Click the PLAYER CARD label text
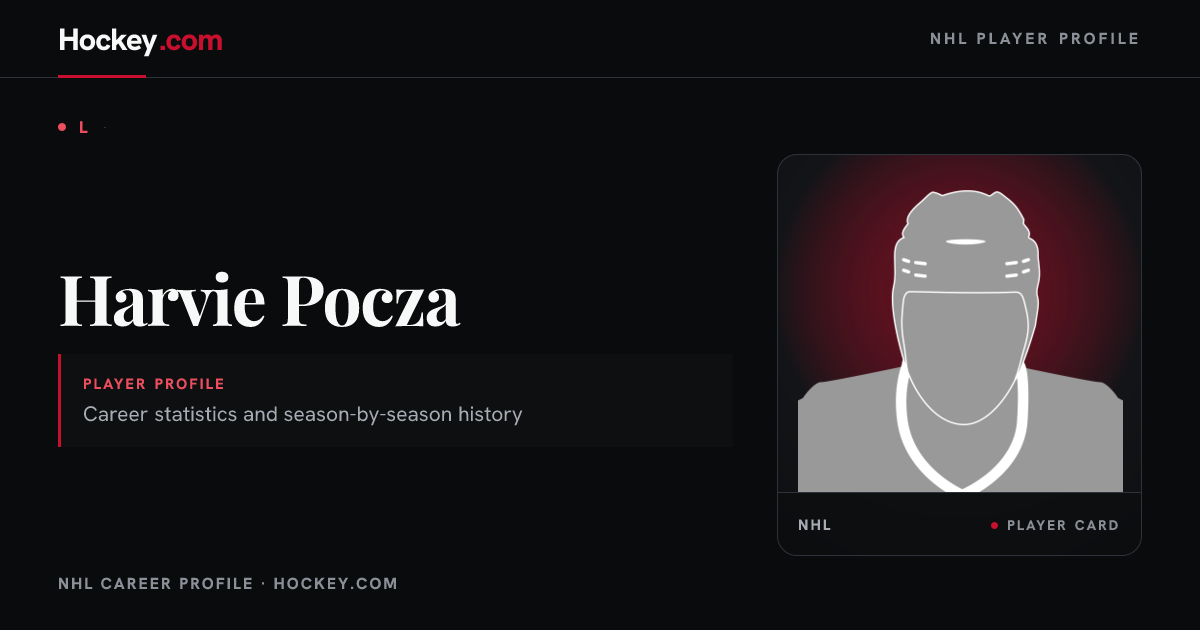This screenshot has height=630, width=1200. 1063,525
